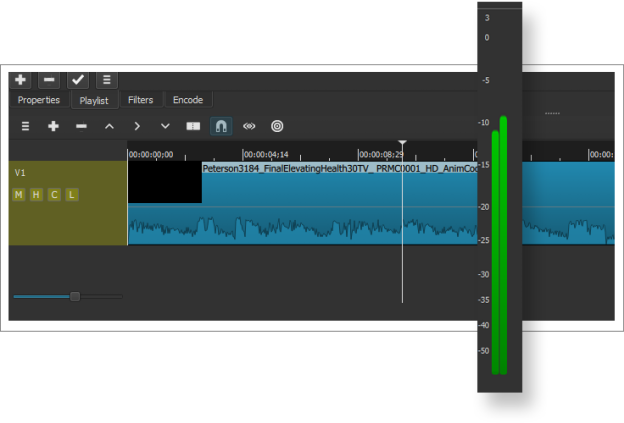This screenshot has width=624, height=423.
Task: Click the split at playhead icon
Action: [x=194, y=126]
